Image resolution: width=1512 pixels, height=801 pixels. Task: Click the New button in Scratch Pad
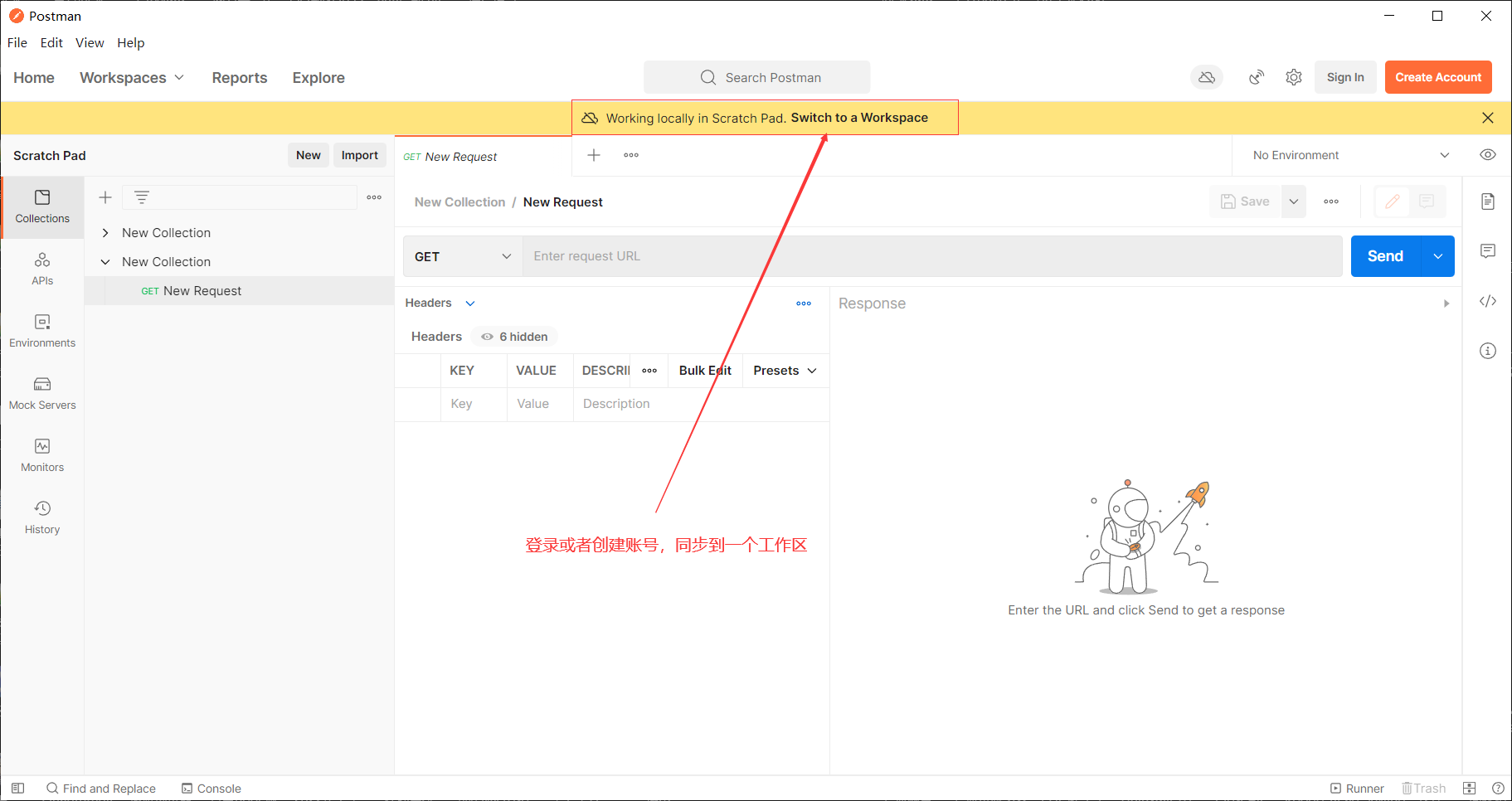309,155
